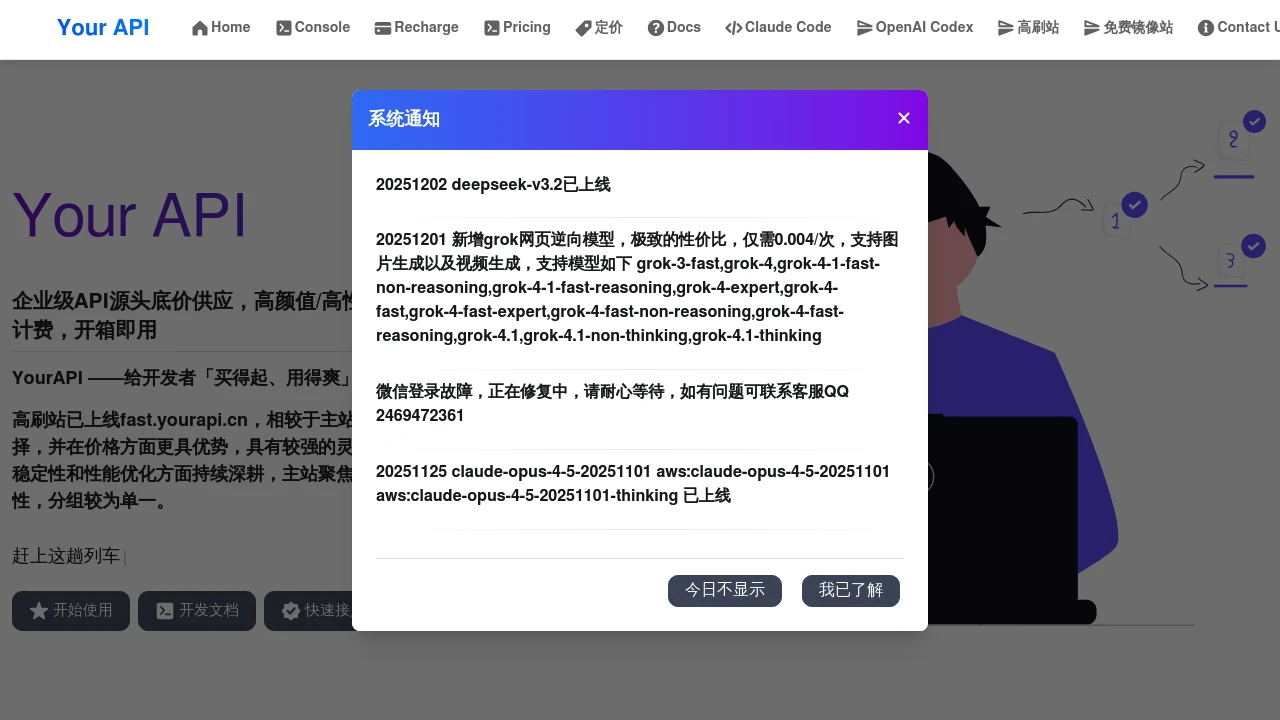Select the Console icon in the navbar

tap(284, 28)
